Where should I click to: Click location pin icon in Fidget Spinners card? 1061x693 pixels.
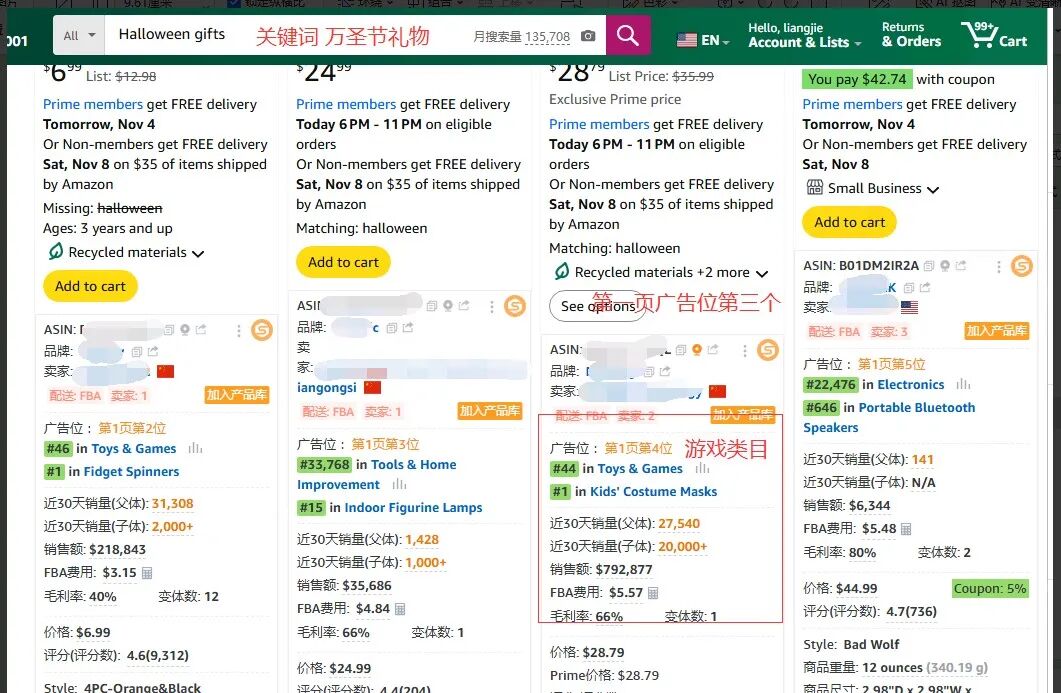[185, 330]
